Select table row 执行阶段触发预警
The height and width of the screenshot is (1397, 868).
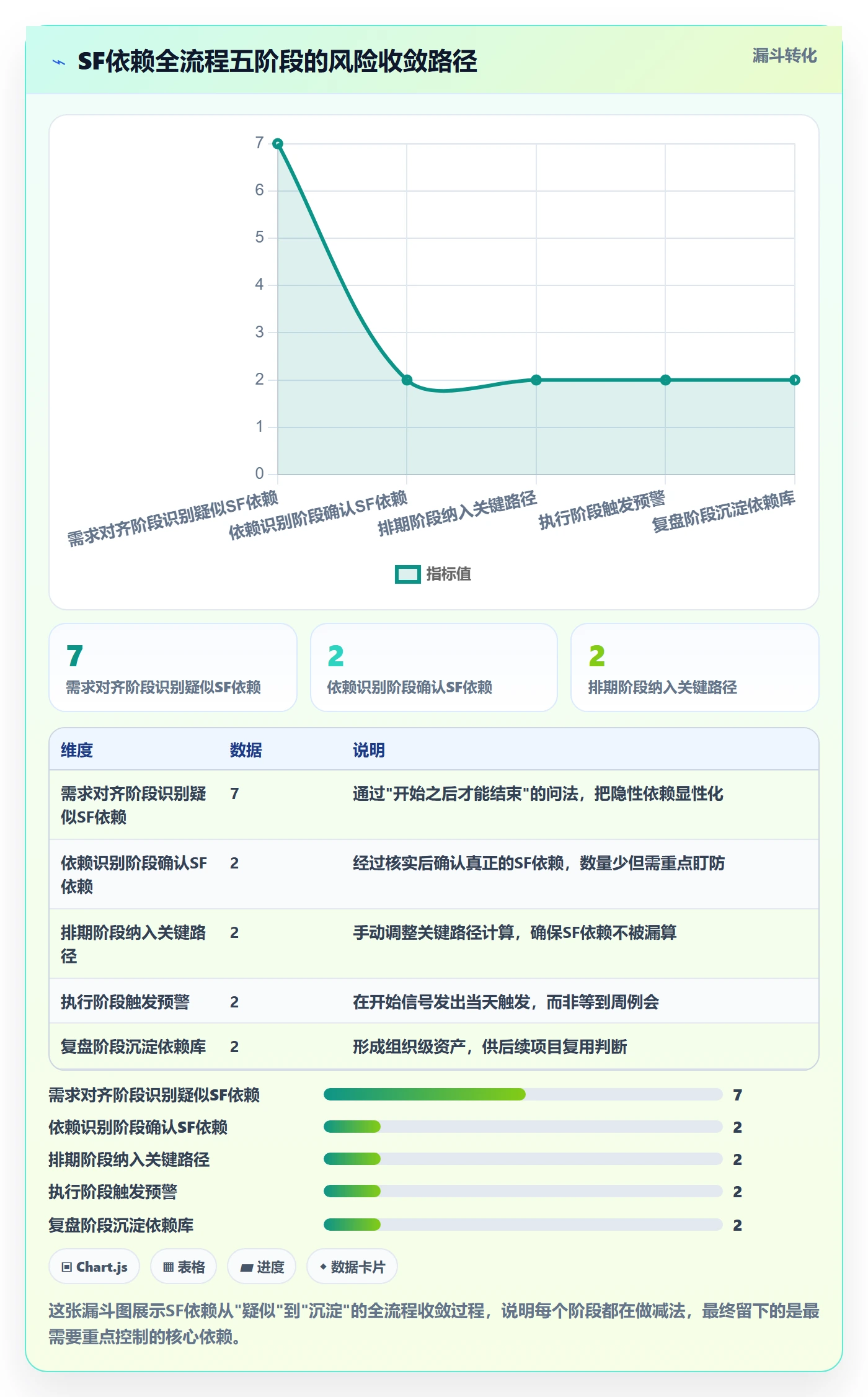point(434,1001)
